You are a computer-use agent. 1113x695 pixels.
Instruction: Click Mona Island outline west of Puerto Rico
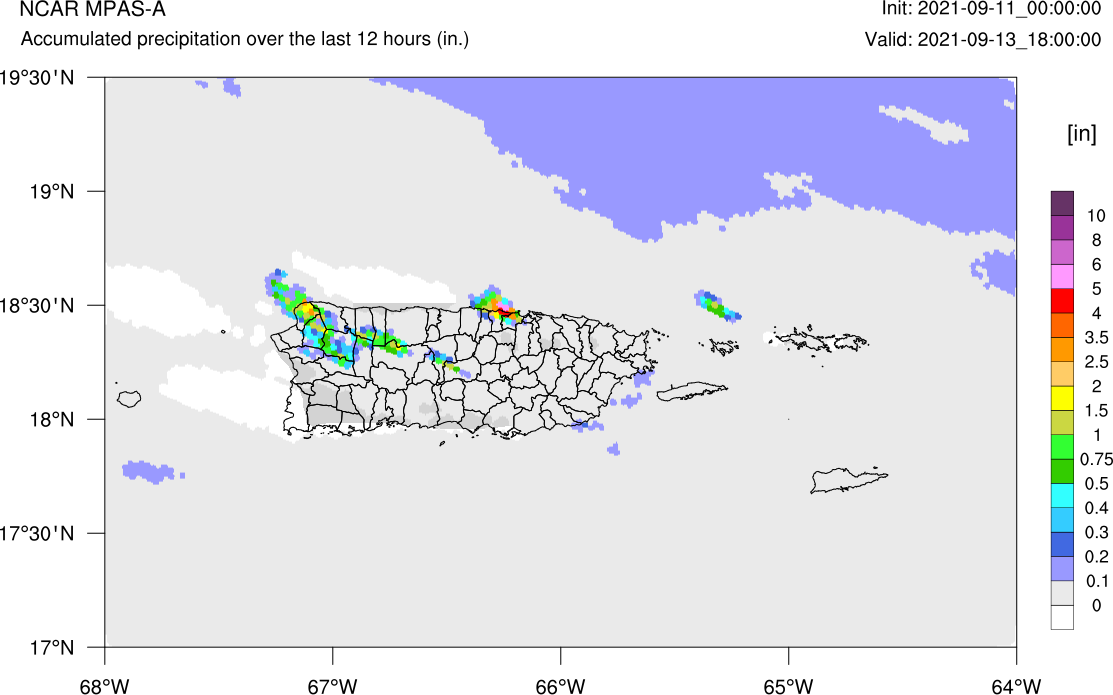129,399
